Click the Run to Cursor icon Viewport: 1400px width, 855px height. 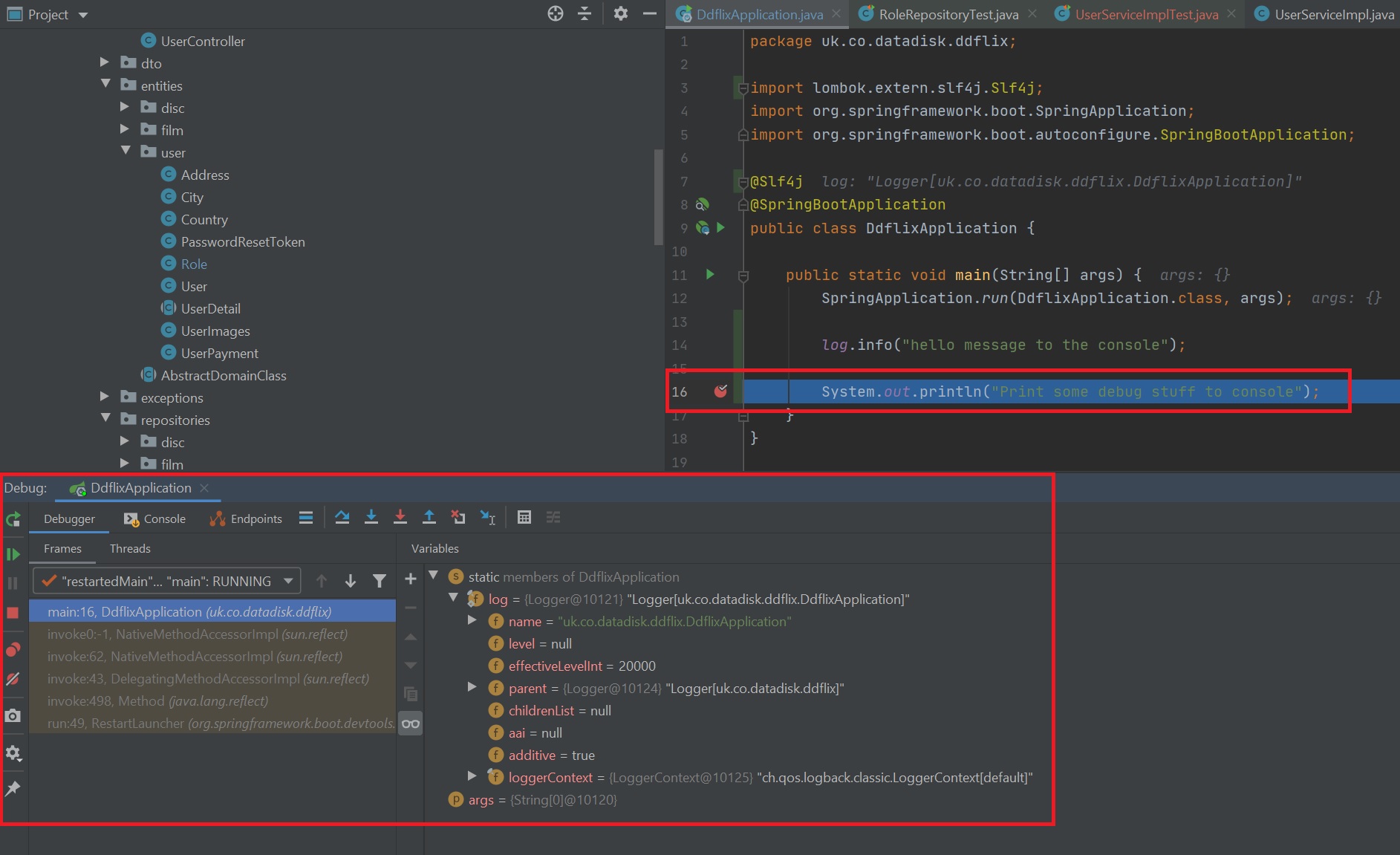tap(487, 518)
